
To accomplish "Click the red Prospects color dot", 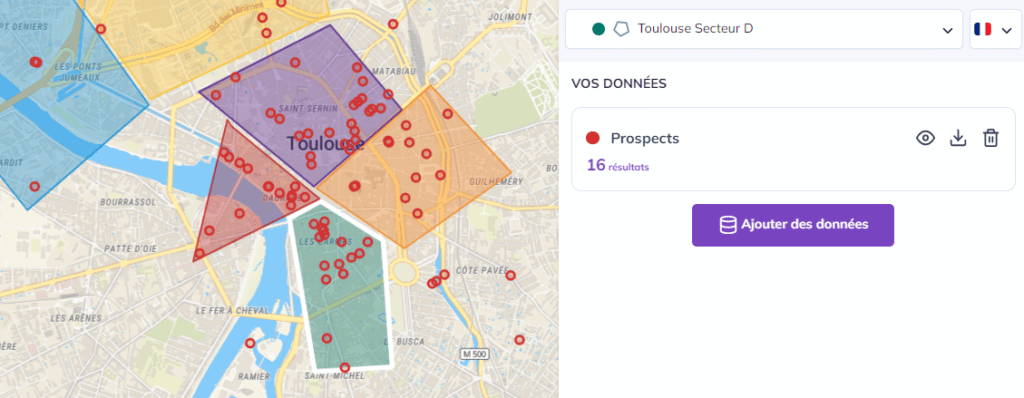I will 593,139.
